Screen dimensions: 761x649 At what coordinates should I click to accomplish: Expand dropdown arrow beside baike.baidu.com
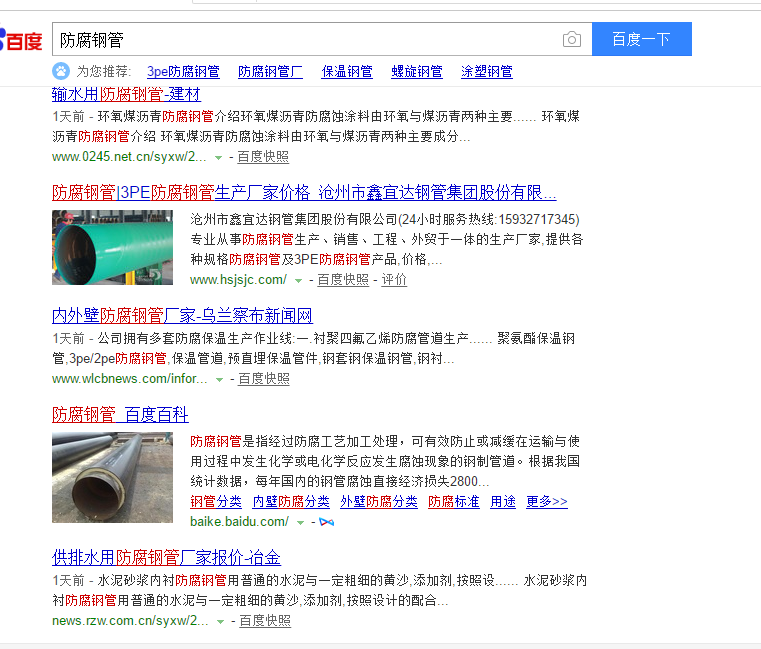[x=300, y=523]
